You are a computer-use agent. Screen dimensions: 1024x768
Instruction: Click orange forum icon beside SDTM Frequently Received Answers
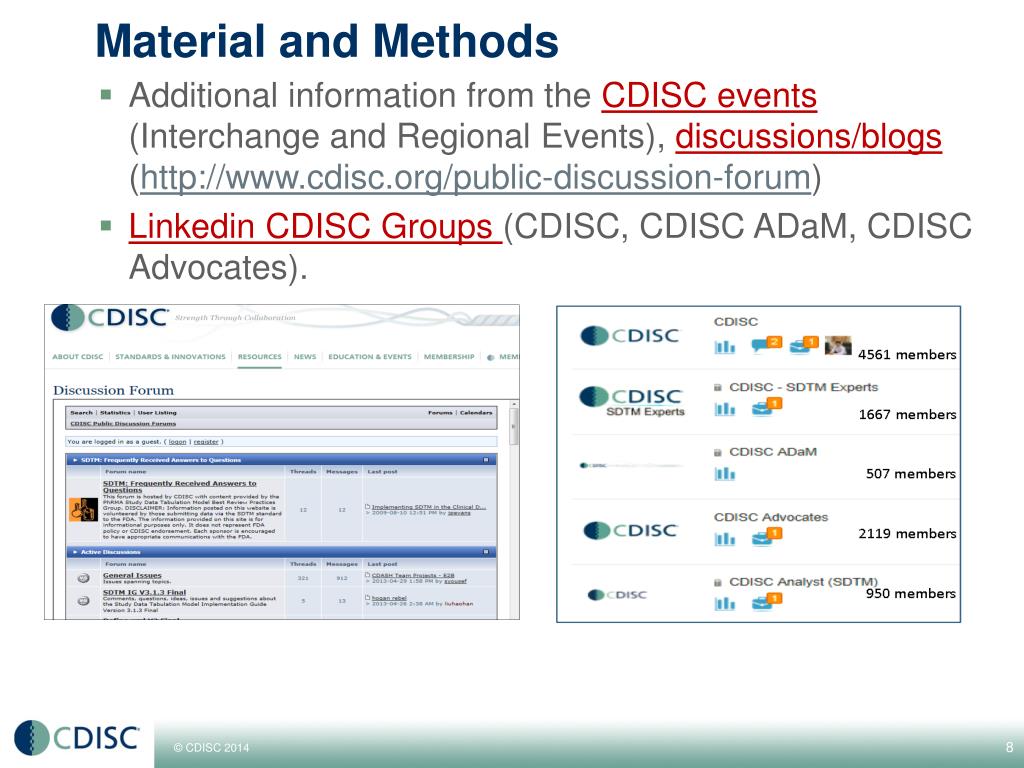(x=83, y=509)
